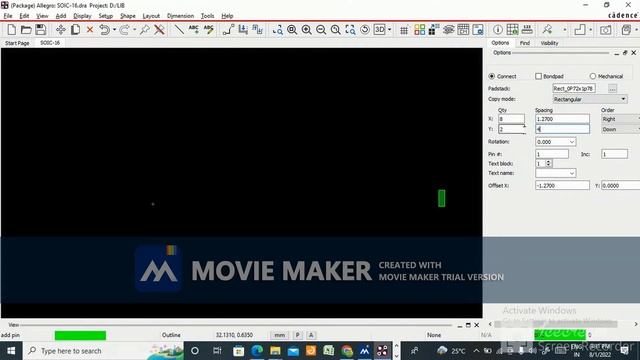Open dropdown arrow next to 3D button

(389, 30)
